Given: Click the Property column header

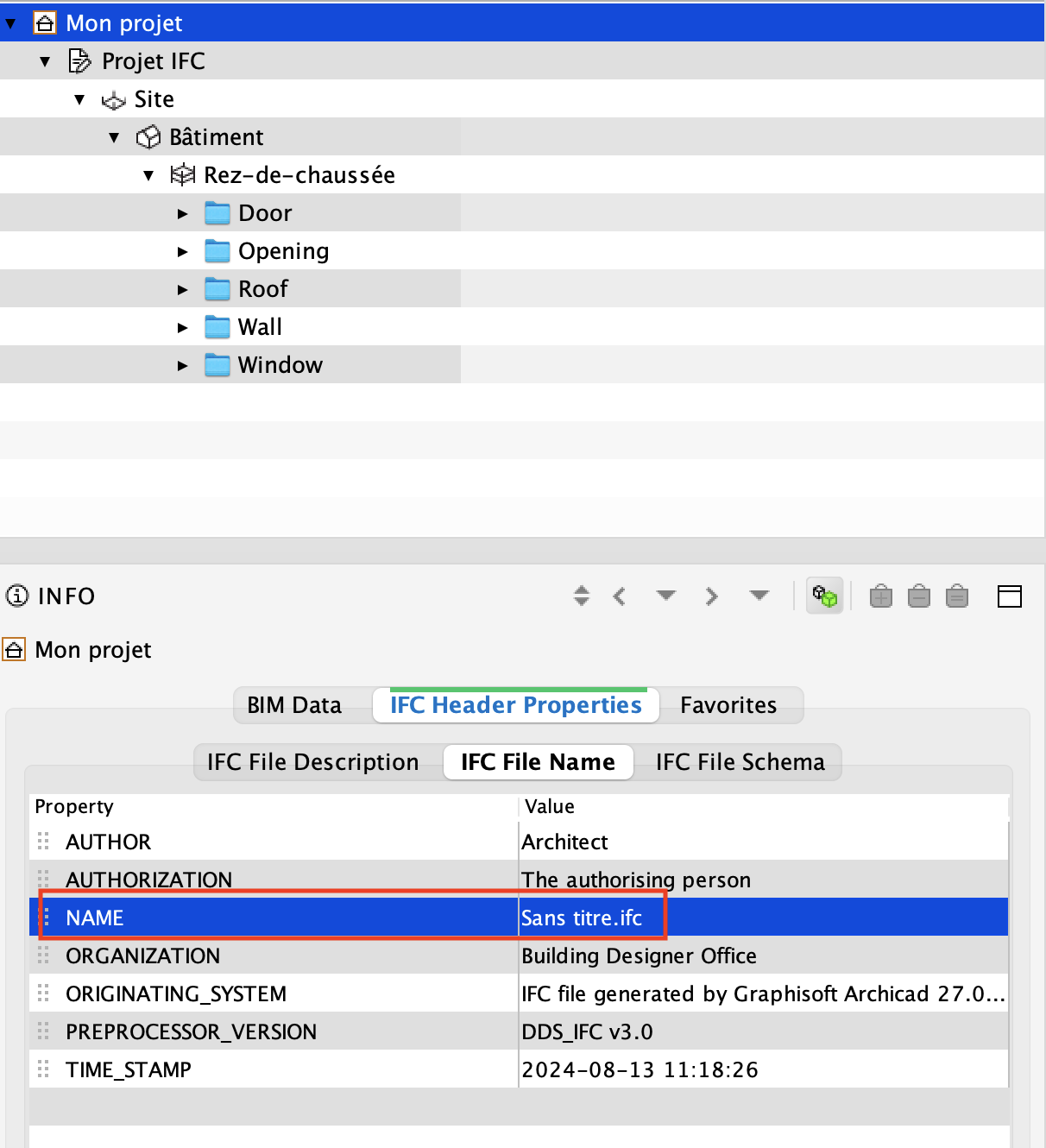Looking at the screenshot, I should coord(274,806).
